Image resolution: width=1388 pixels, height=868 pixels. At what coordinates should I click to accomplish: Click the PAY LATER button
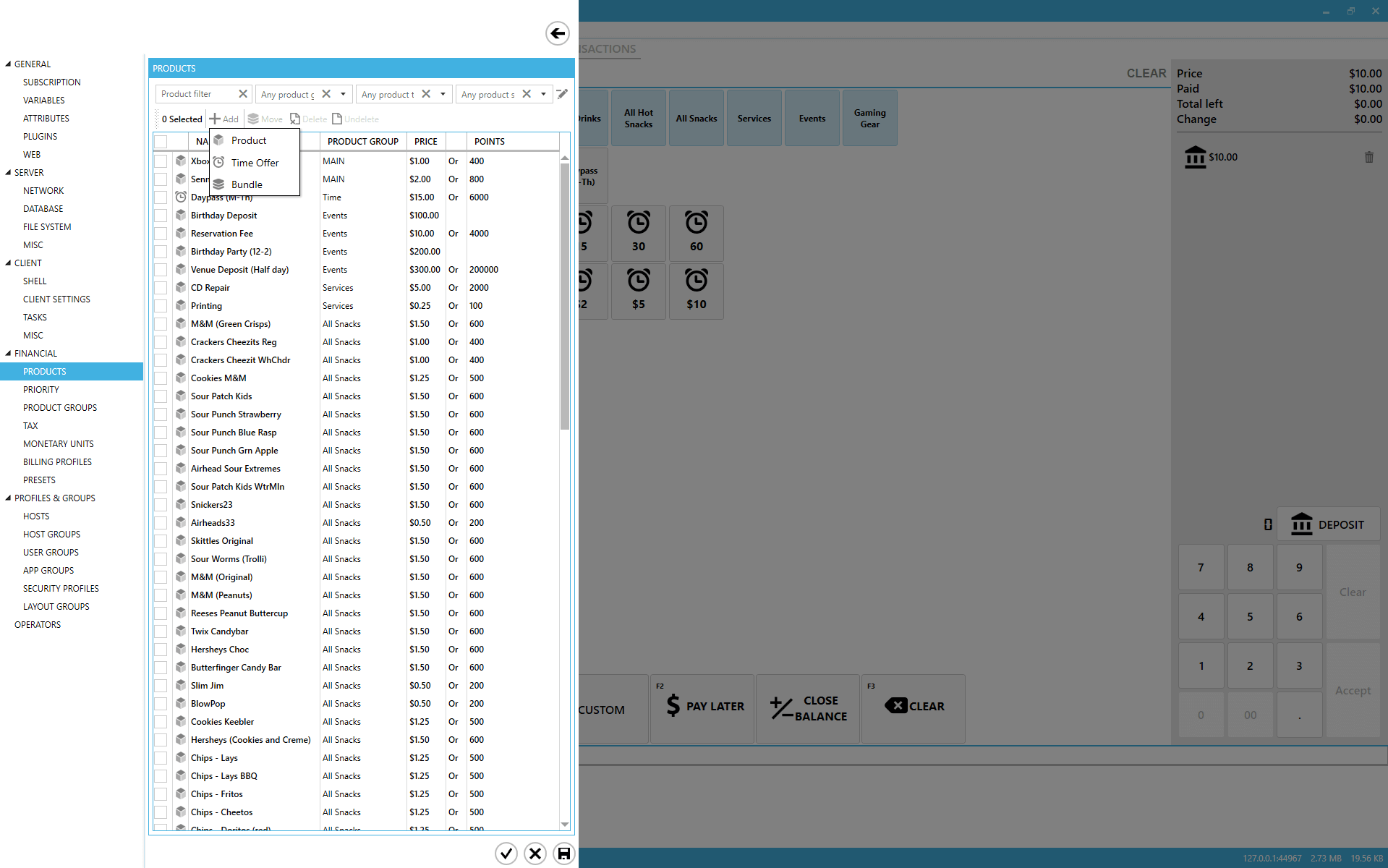point(702,707)
